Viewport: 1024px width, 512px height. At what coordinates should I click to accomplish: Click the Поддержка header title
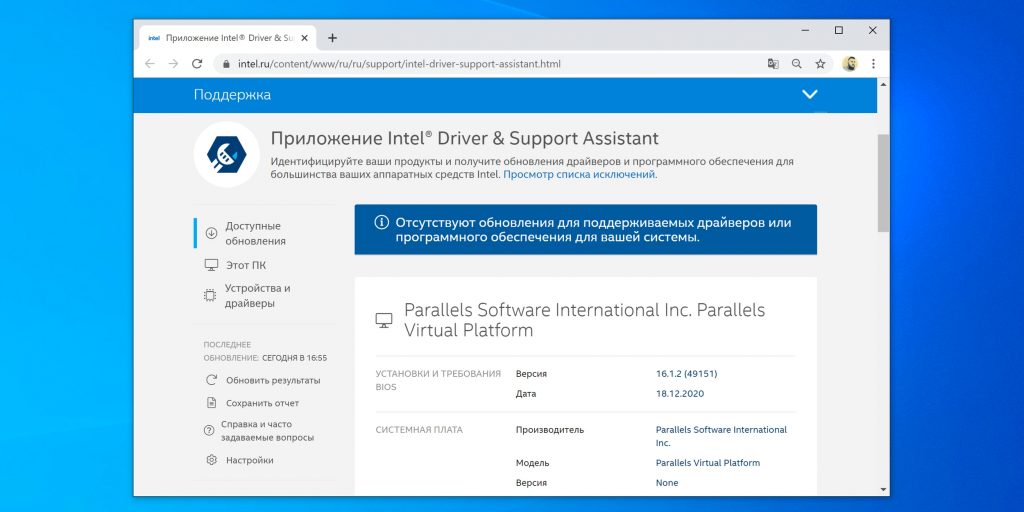[x=232, y=95]
